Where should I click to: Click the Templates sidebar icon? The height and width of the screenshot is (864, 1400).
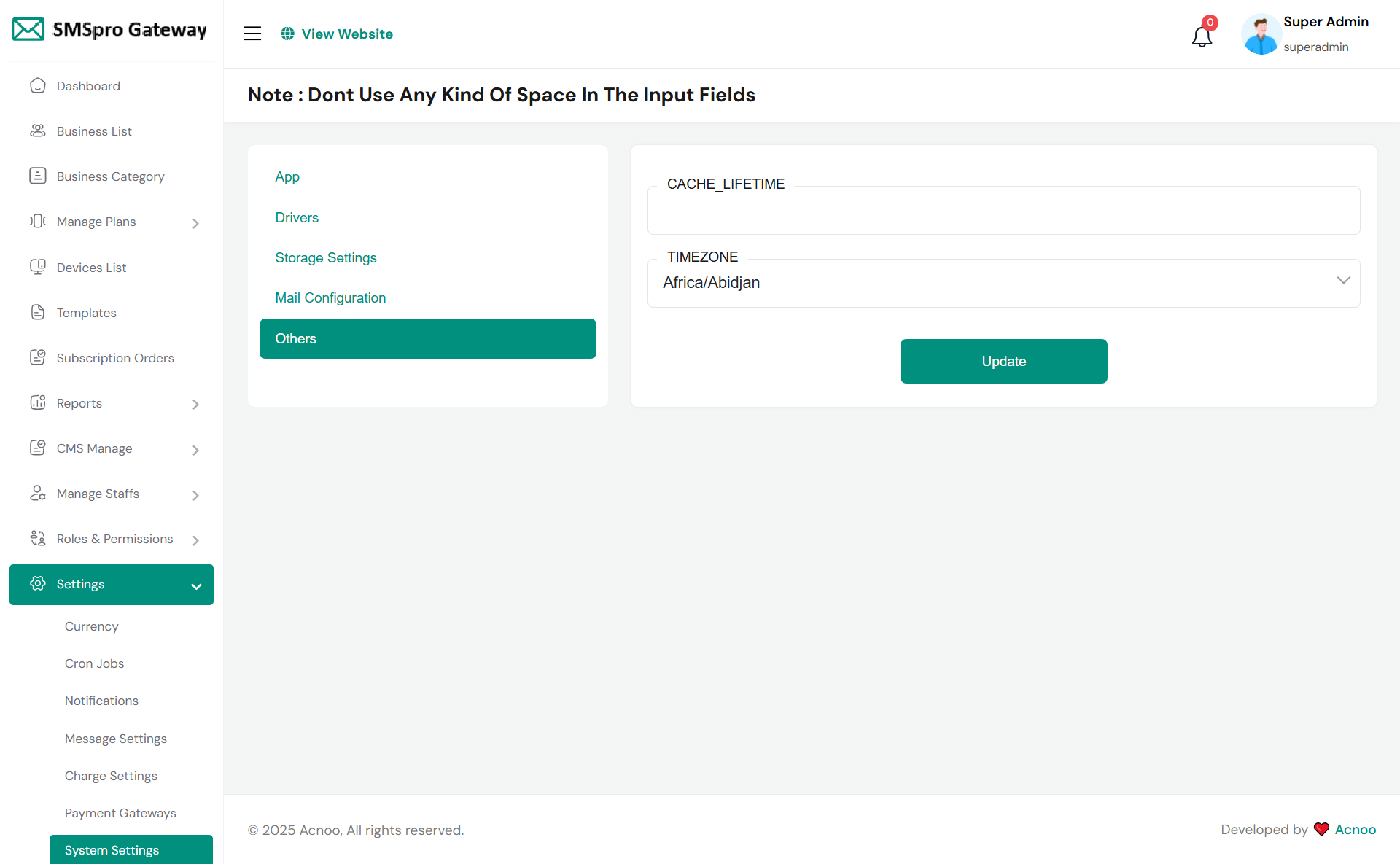[x=38, y=312]
